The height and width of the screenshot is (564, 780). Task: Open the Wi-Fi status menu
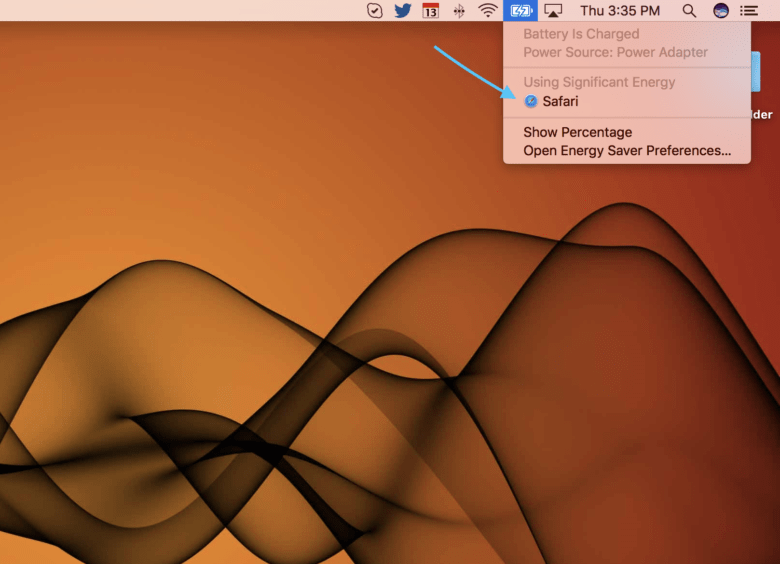coord(488,11)
